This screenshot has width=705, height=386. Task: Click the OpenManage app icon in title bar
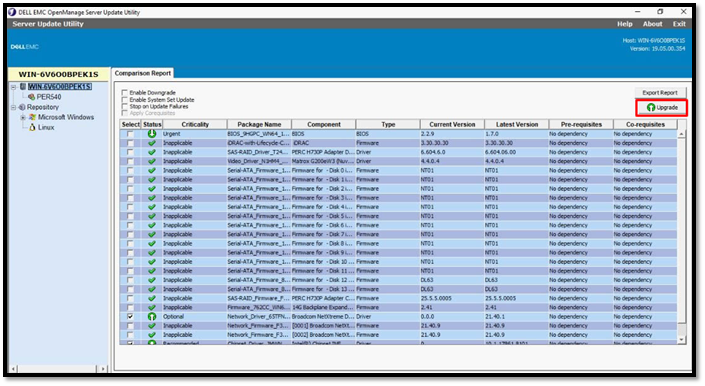[x=12, y=12]
